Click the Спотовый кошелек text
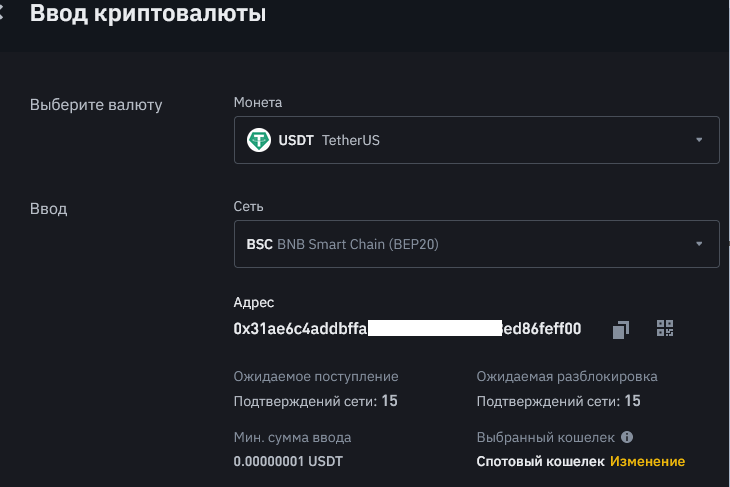The image size is (730, 487). (540, 461)
